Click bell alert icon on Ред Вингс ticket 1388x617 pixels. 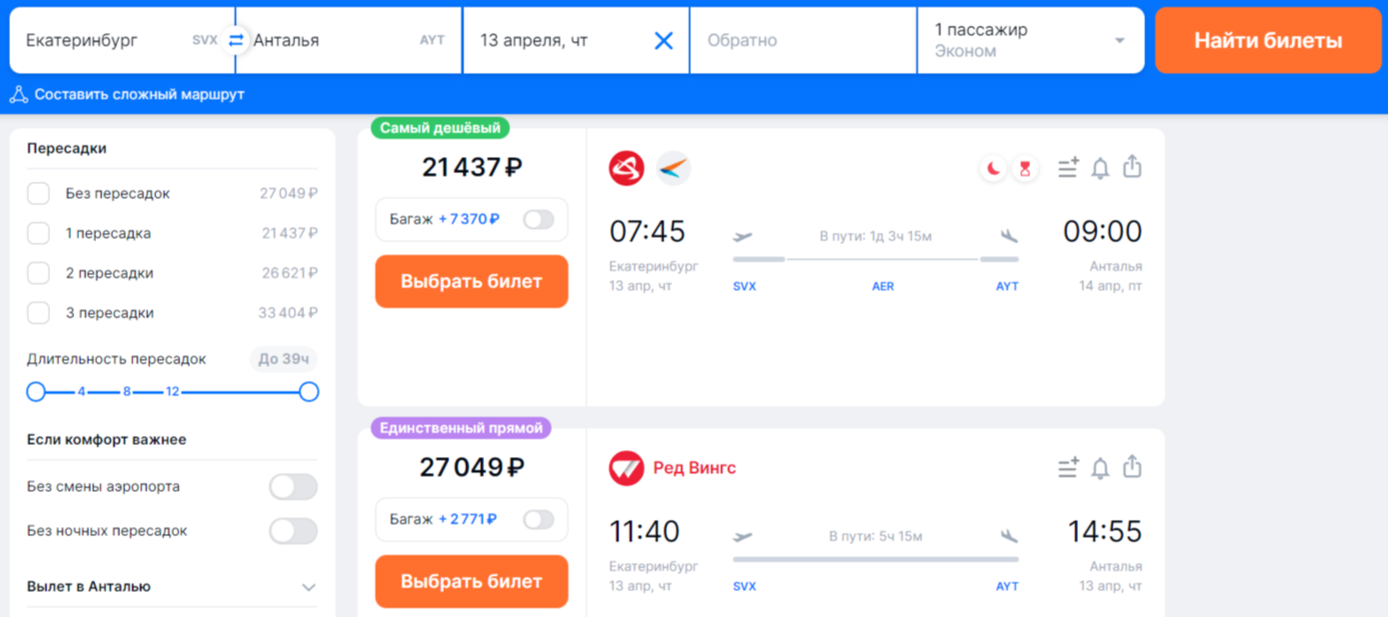(1100, 468)
